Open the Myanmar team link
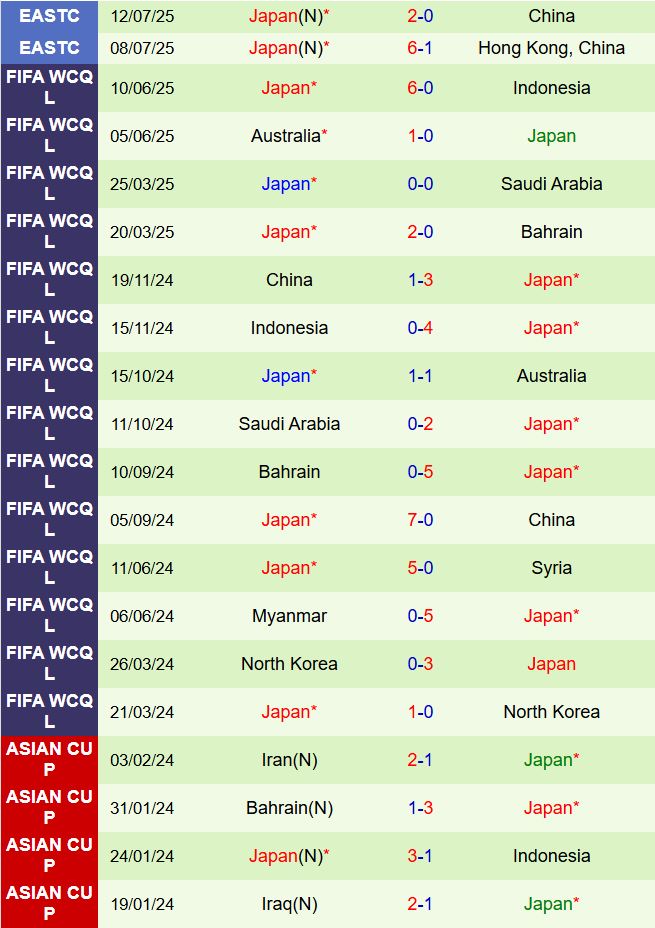The height and width of the screenshot is (928, 655). (x=289, y=616)
